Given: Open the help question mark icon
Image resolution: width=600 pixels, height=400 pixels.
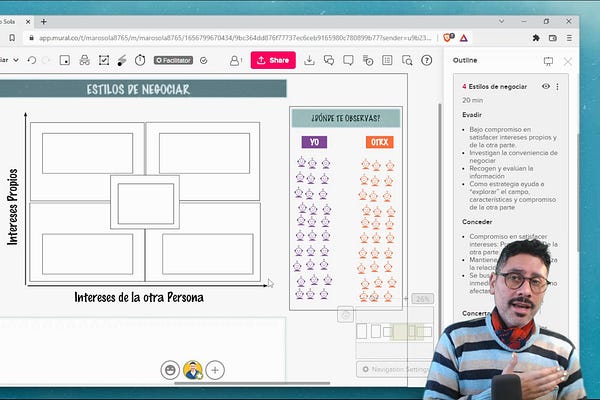Looking at the screenshot, I should (426, 60).
